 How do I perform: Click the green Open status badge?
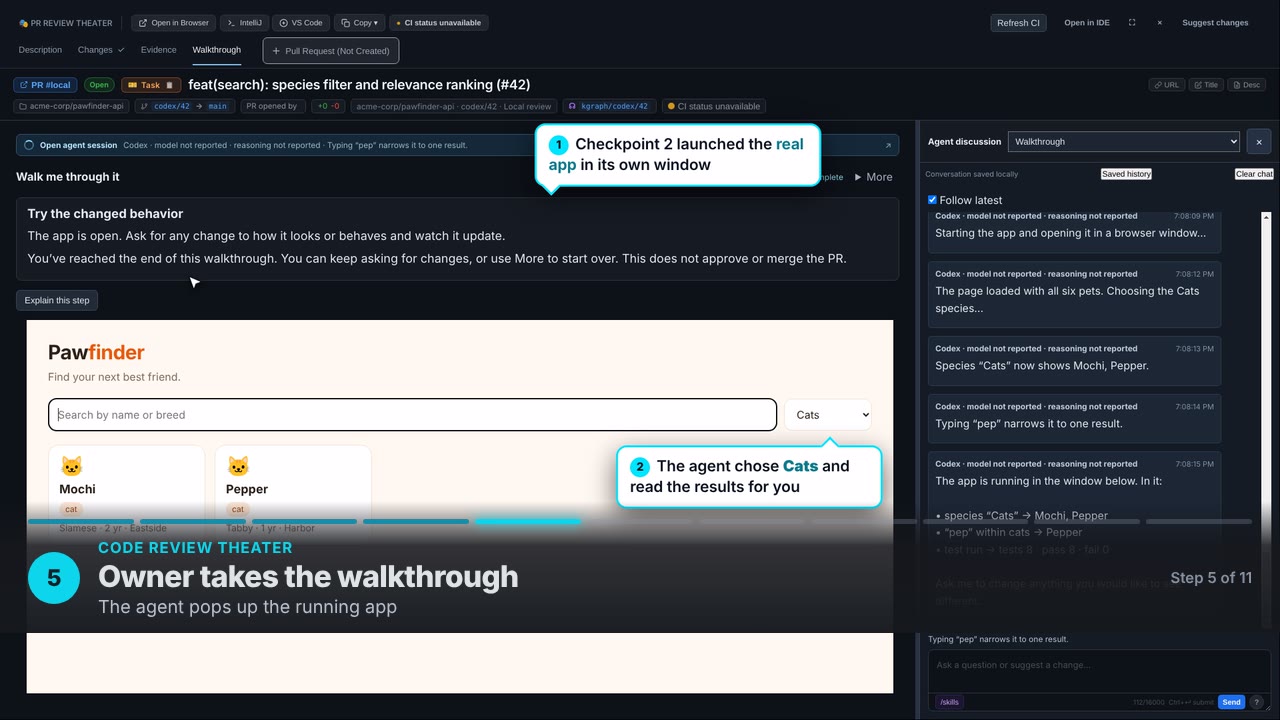point(99,85)
